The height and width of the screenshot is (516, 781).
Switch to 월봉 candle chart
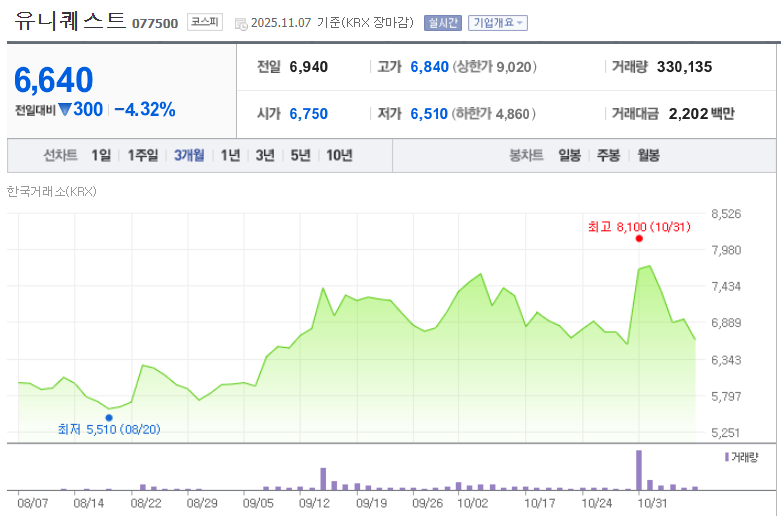pos(649,155)
